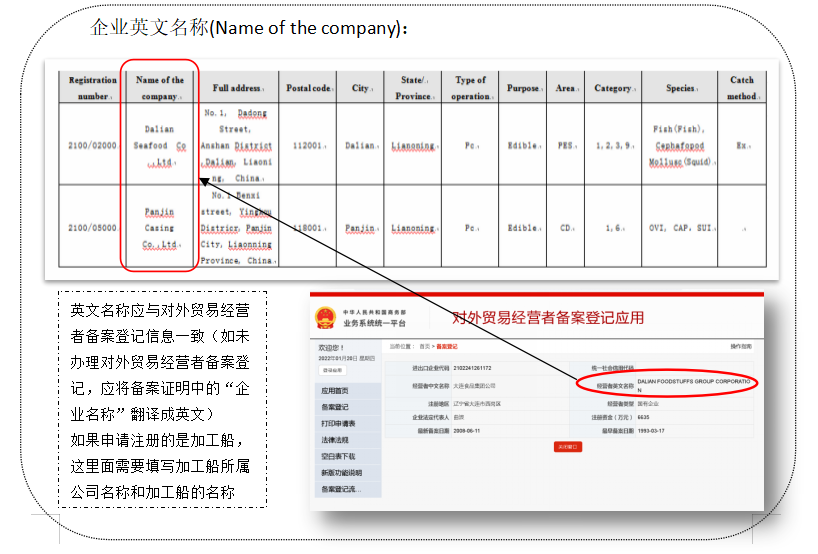The width and height of the screenshot is (818, 554).
Task: Open the 操作指南 link at top right
Action: pyautogui.click(x=741, y=346)
